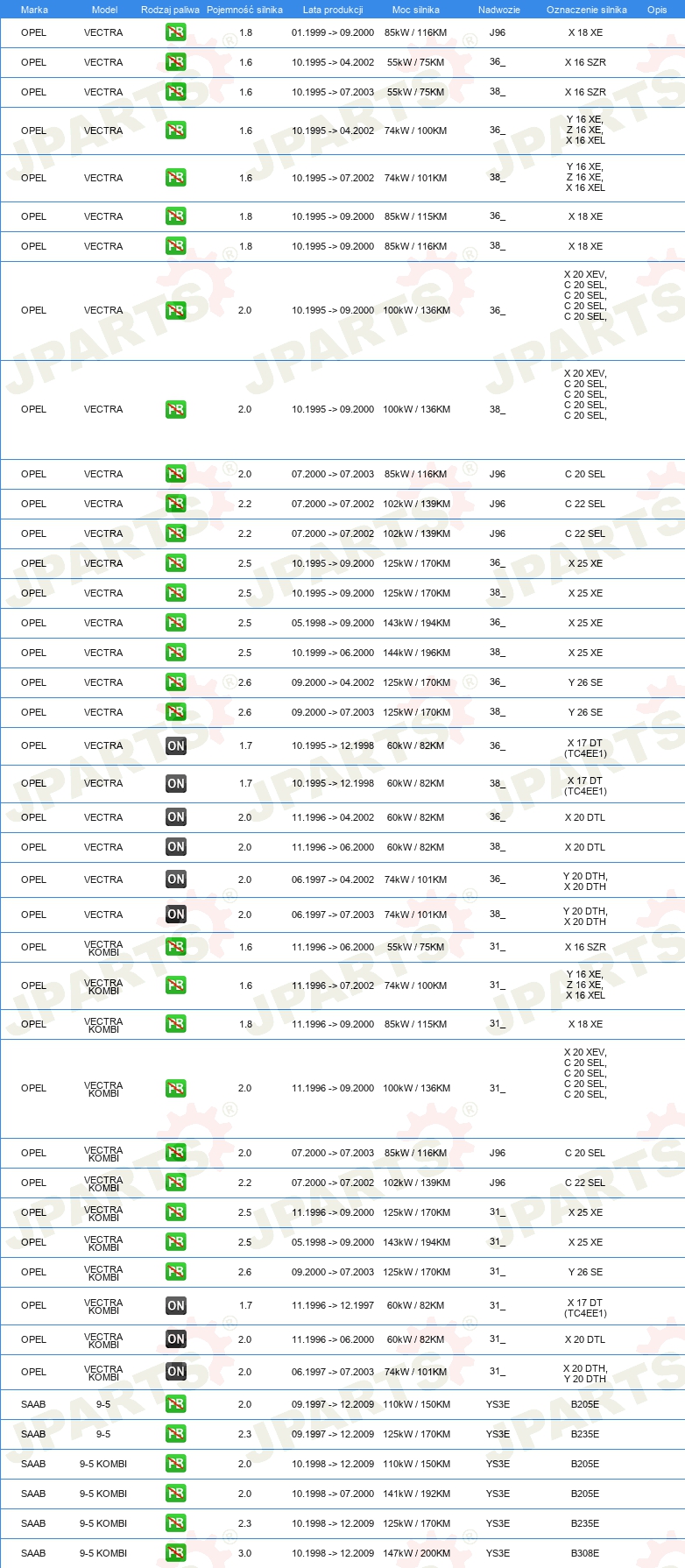
Task: Click PB icon in Vectra Kombi 1.8 115KM row
Action: (x=176, y=1024)
